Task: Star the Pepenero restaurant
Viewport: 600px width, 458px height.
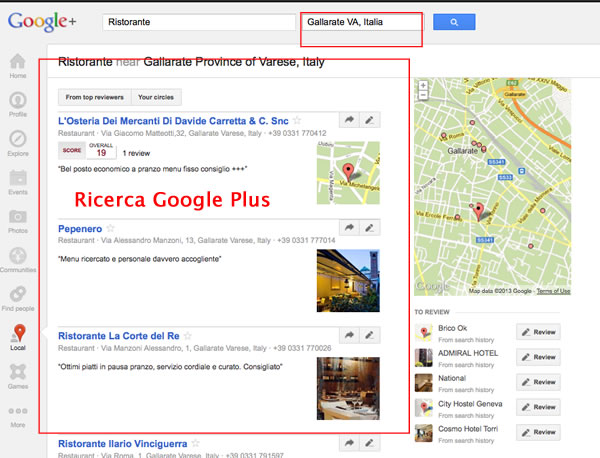Action: (x=111, y=228)
